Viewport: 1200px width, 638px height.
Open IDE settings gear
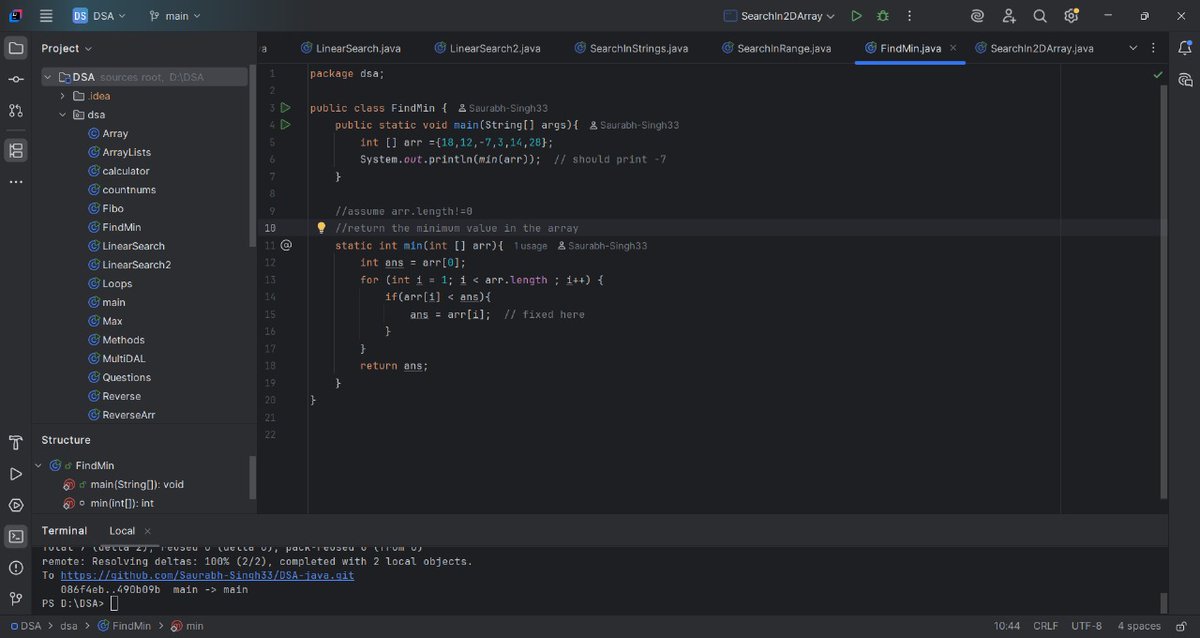pyautogui.click(x=1072, y=16)
